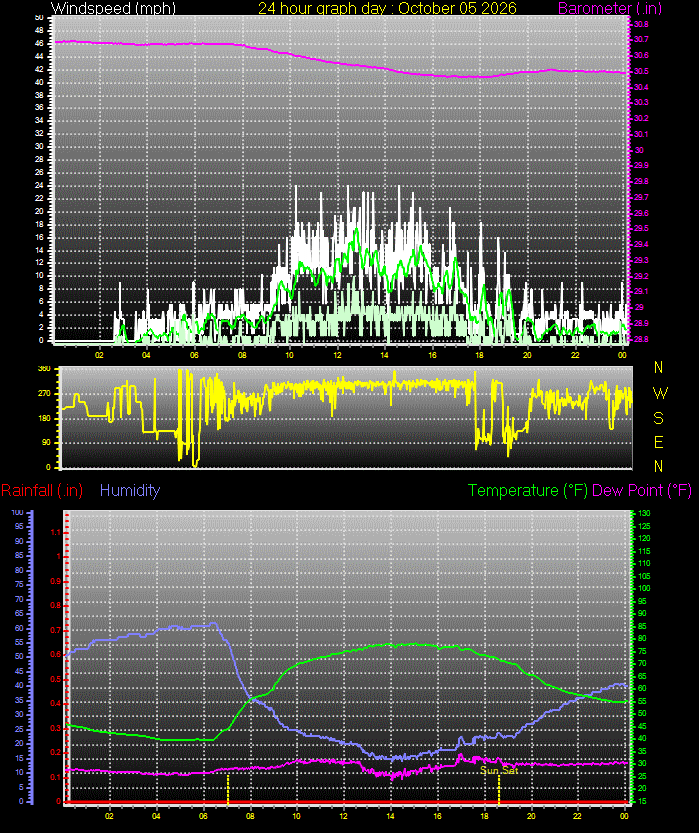Screen dimensions: 699x833
Task: Click the '90' wind direction axis value
Action: tap(46, 442)
